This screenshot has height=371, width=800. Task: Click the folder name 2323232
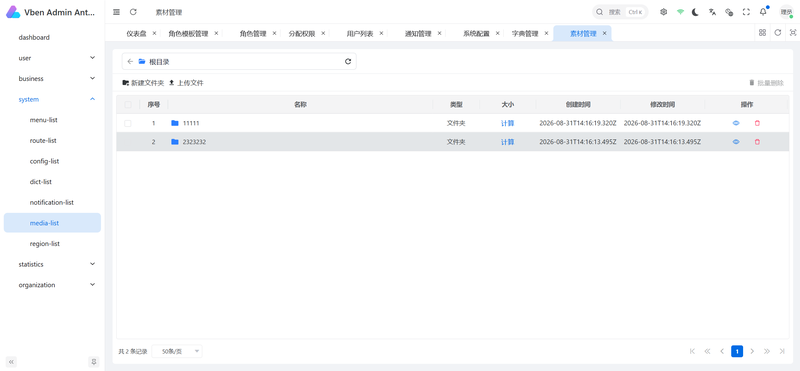pos(194,142)
